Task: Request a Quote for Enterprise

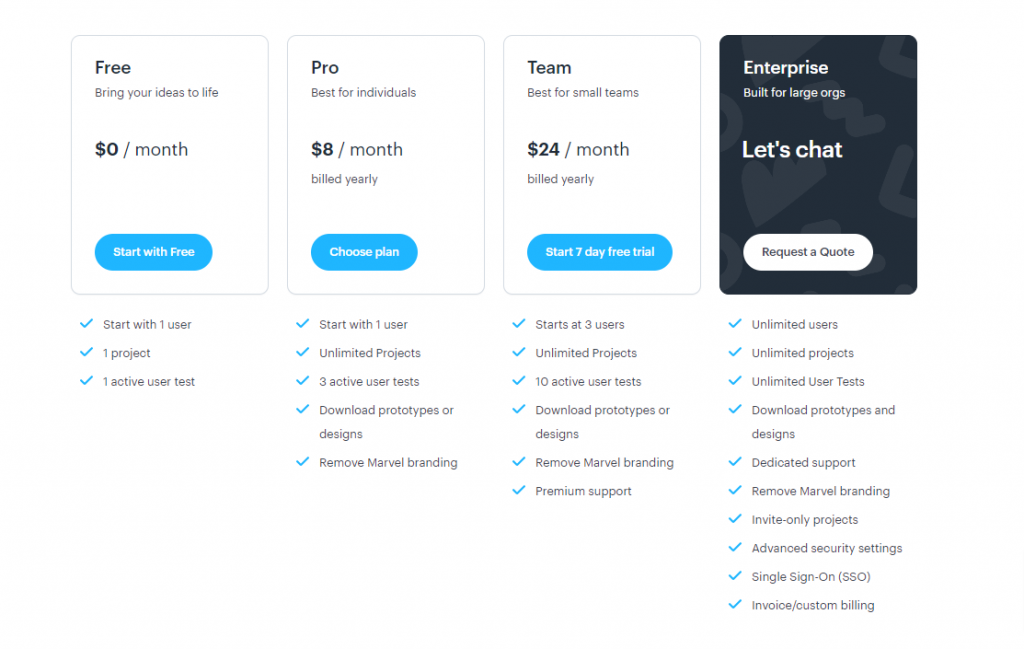Action: pyautogui.click(x=807, y=252)
